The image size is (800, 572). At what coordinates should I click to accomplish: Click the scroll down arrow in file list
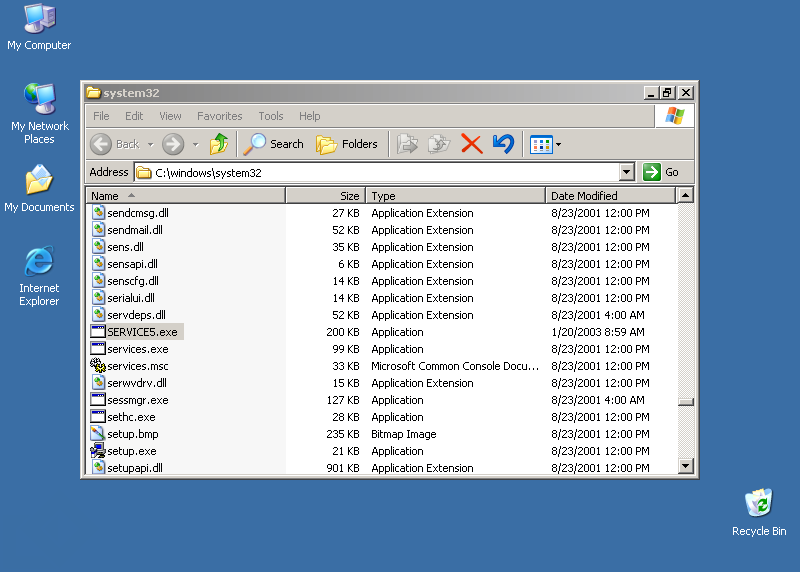[685, 465]
